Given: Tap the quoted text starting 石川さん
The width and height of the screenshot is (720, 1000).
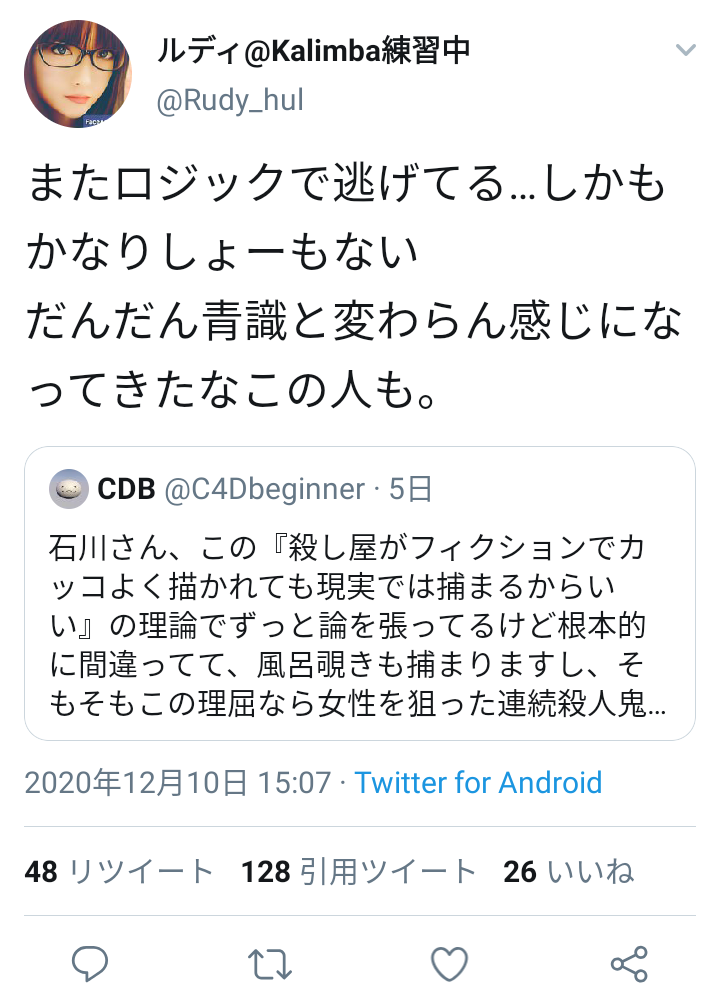Looking at the screenshot, I should (358, 626).
